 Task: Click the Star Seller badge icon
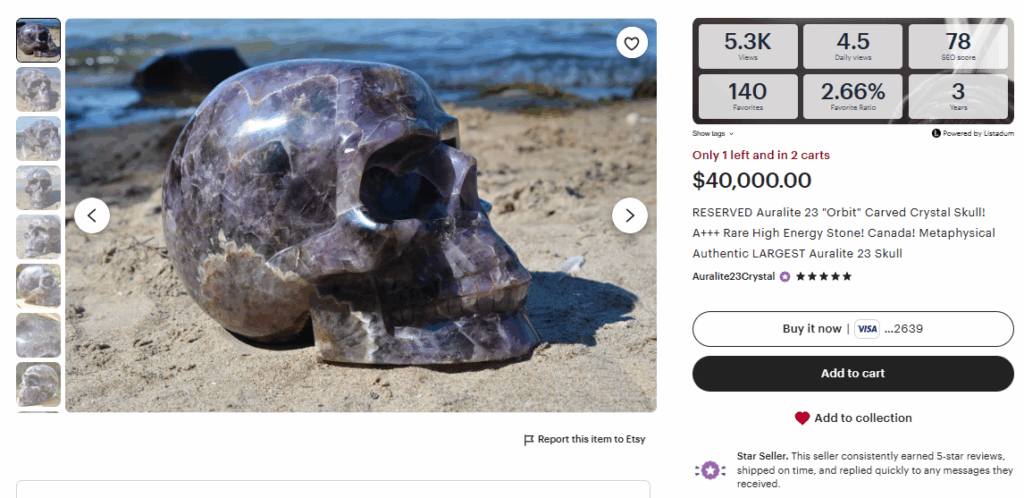tap(709, 469)
